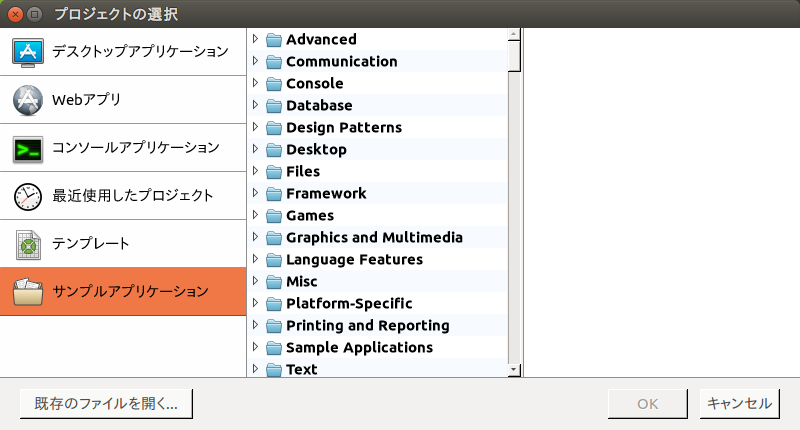Select コンソールアプリケーション project type

pyautogui.click(x=123, y=148)
